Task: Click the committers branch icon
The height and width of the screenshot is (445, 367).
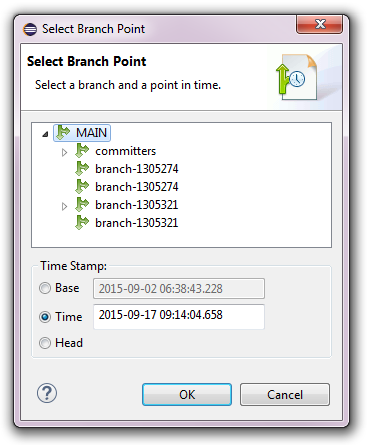Action: (x=82, y=150)
